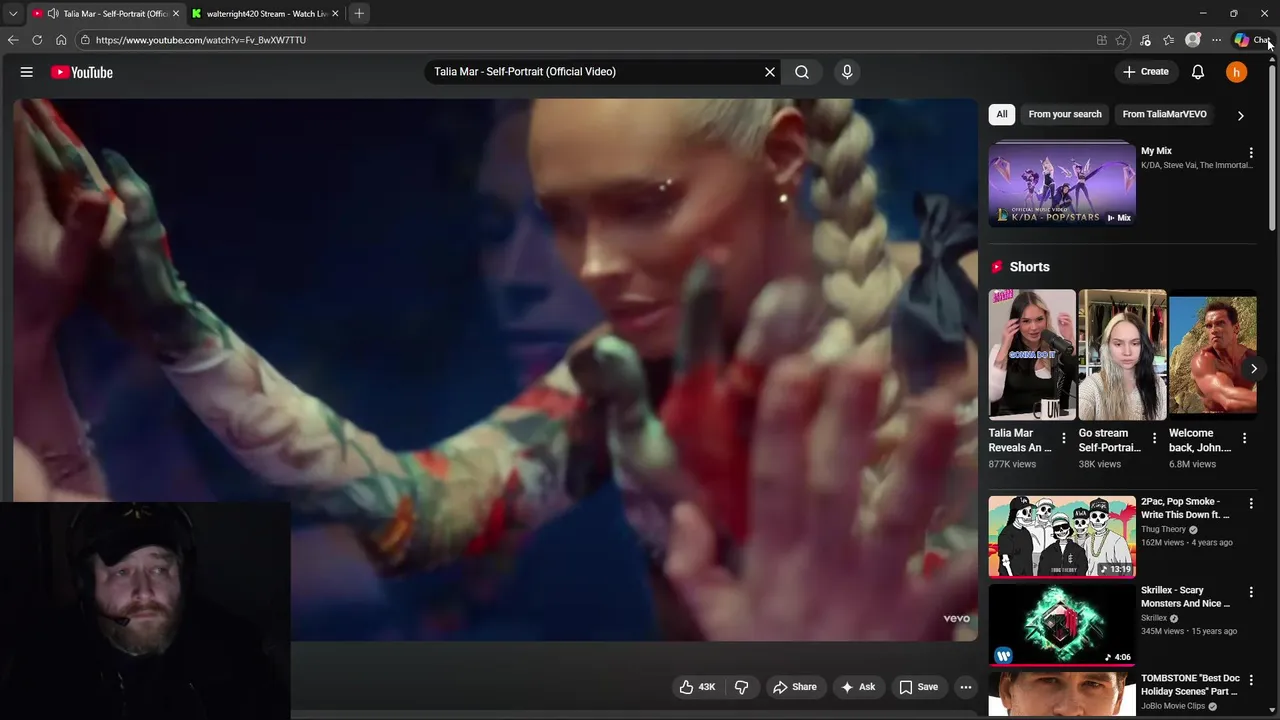Close the walterright420 Stream tab
1280x720 pixels.
pyautogui.click(x=335, y=13)
